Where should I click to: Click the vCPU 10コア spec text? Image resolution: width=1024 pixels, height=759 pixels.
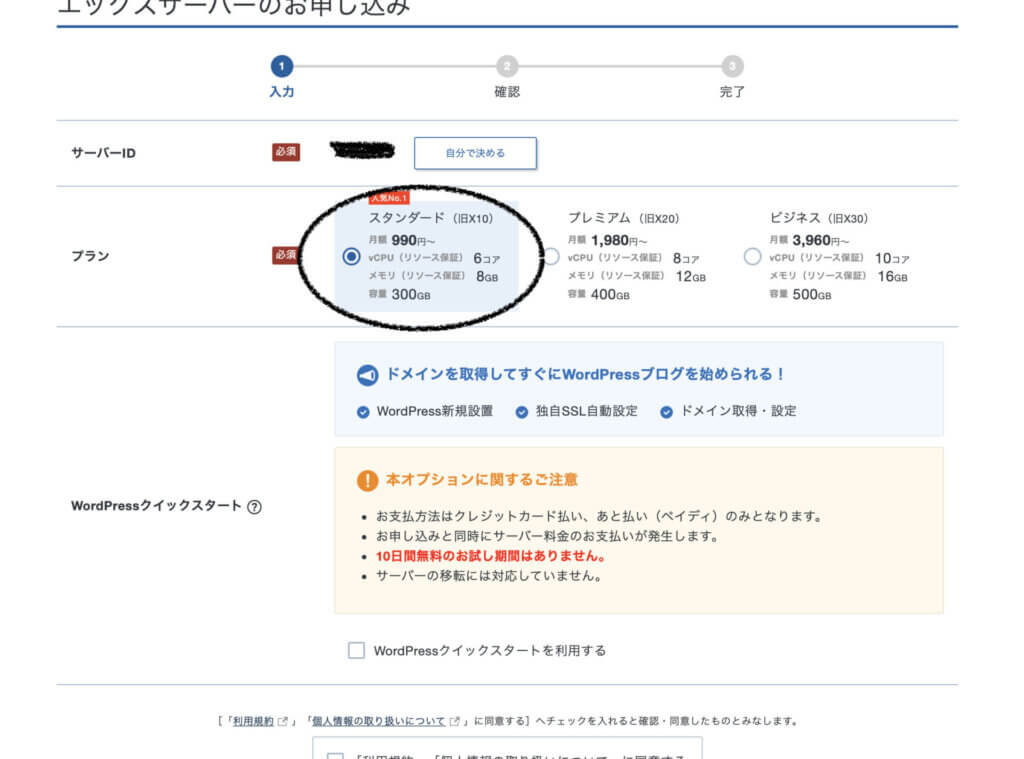[x=839, y=258]
